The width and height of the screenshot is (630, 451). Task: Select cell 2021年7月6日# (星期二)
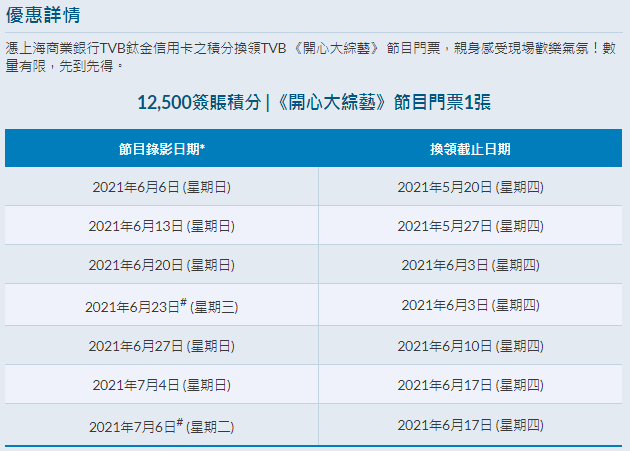162,426
